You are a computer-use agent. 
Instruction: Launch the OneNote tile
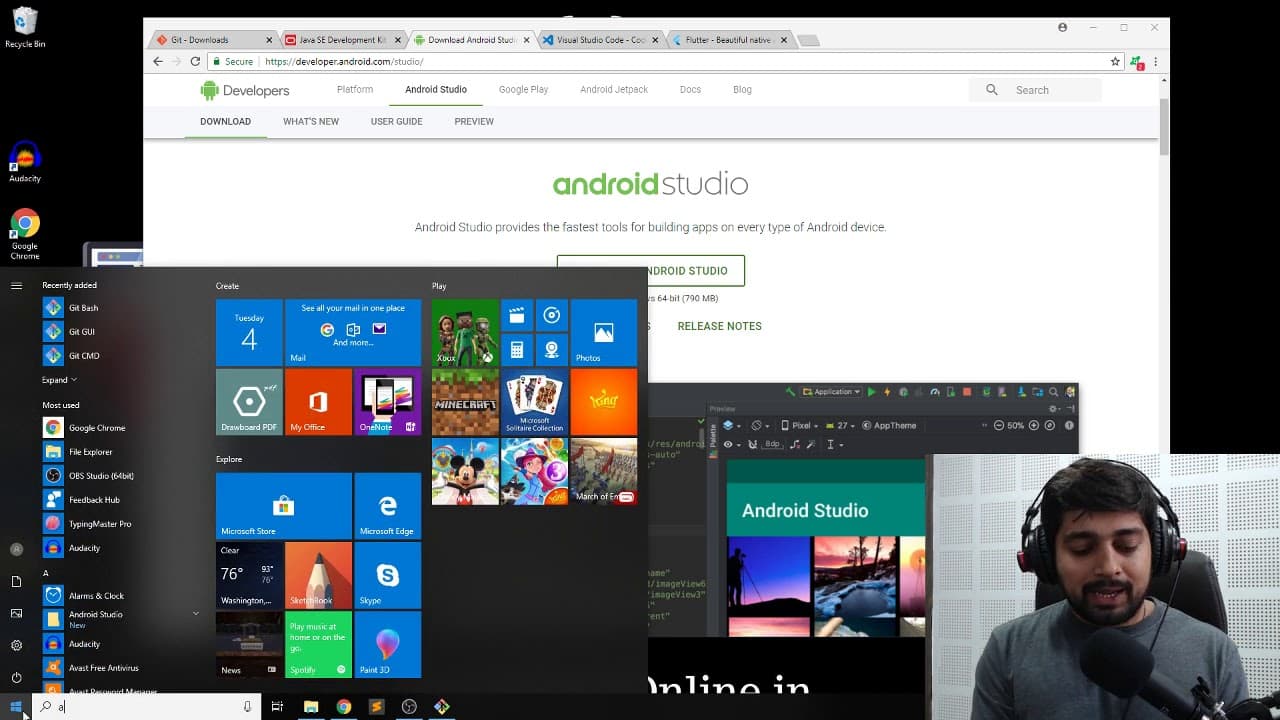click(x=388, y=402)
